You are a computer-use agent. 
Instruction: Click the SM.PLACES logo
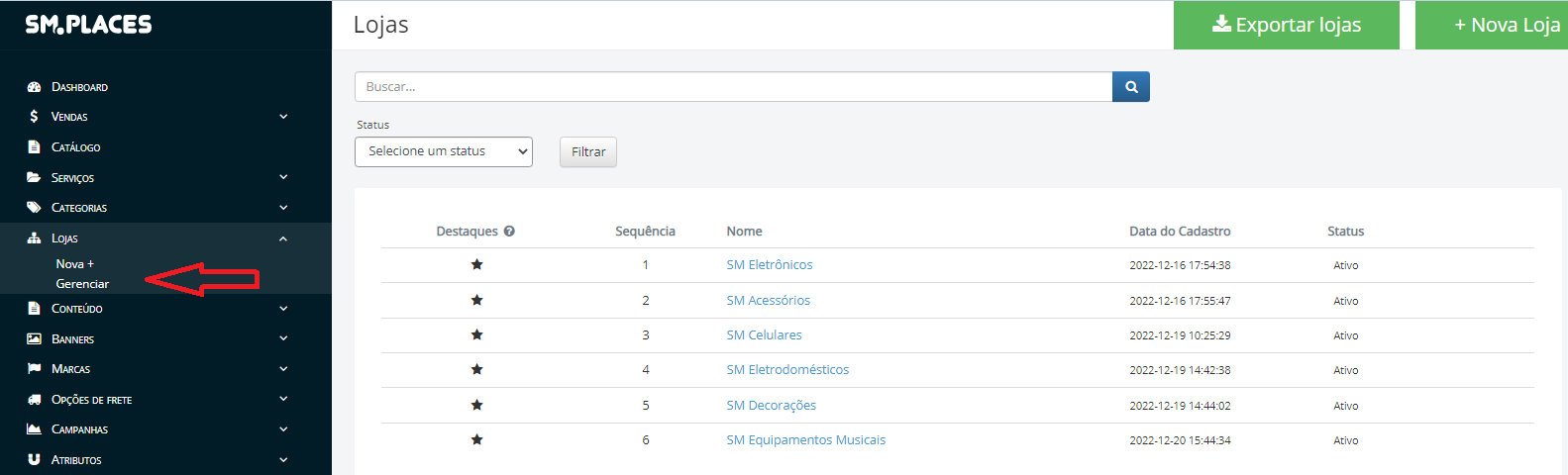click(88, 25)
